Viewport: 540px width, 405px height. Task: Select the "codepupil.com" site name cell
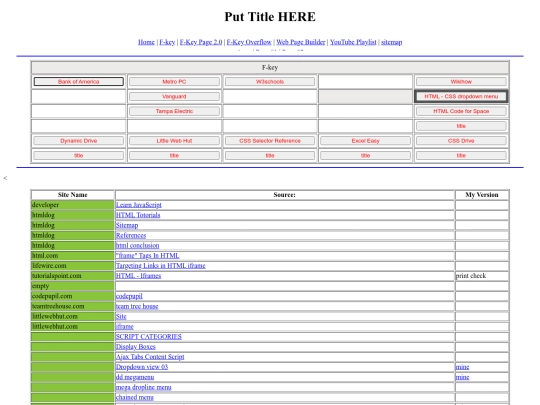coord(73,296)
